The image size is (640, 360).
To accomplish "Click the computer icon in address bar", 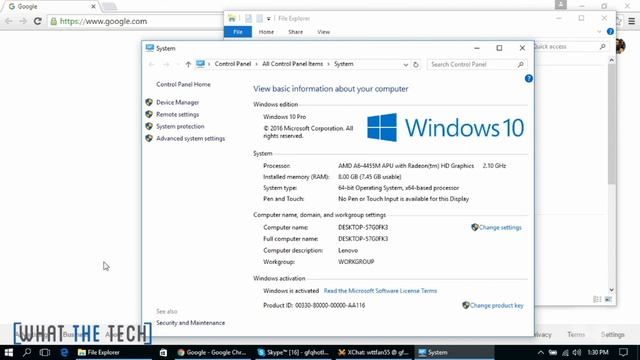I will pyautogui.click(x=200, y=64).
